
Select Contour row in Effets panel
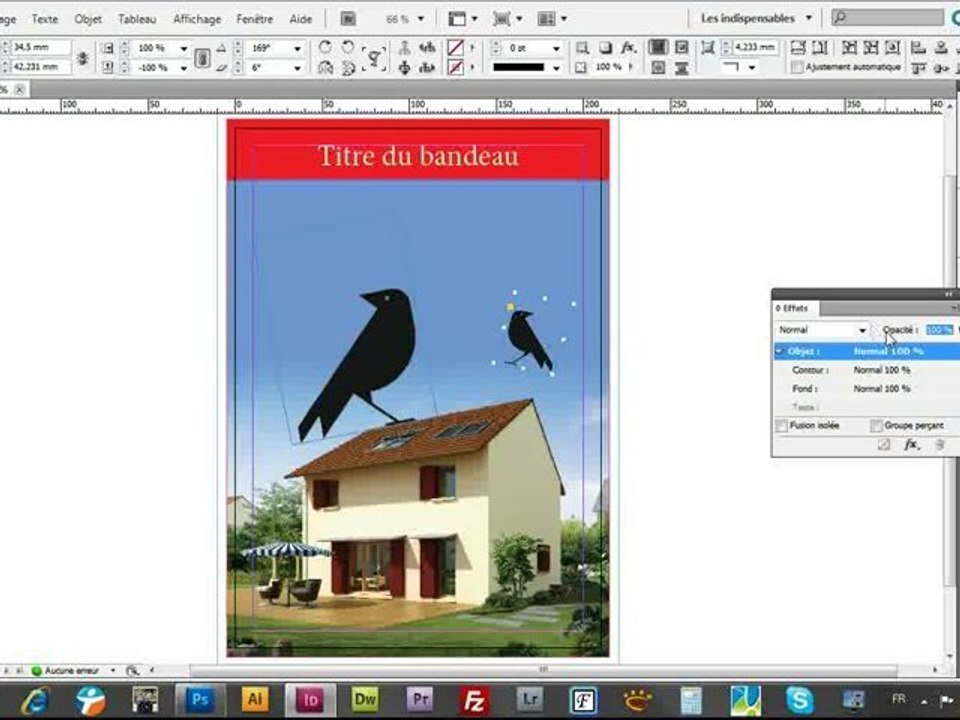click(866, 370)
